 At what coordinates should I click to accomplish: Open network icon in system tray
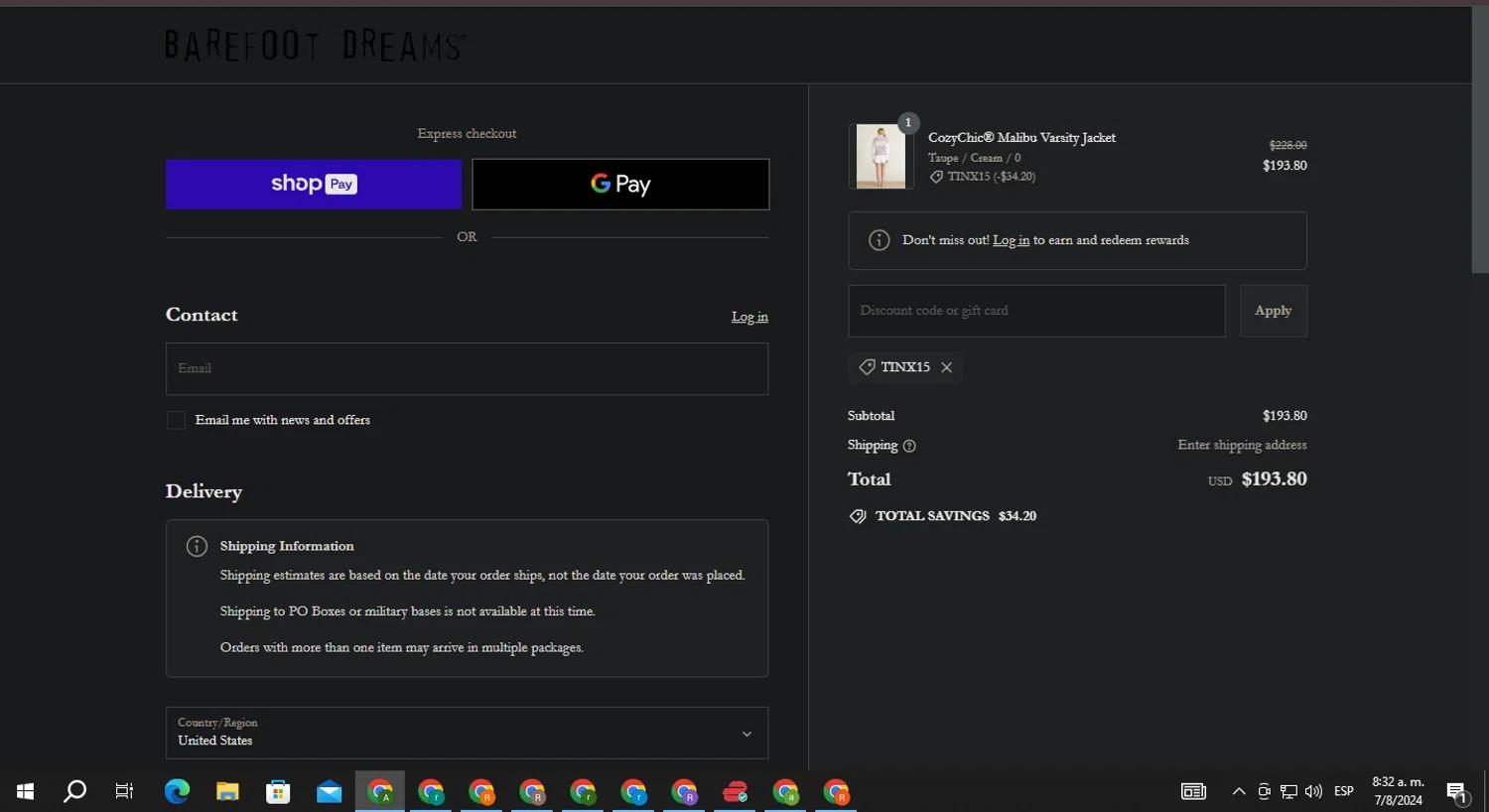[x=1288, y=791]
